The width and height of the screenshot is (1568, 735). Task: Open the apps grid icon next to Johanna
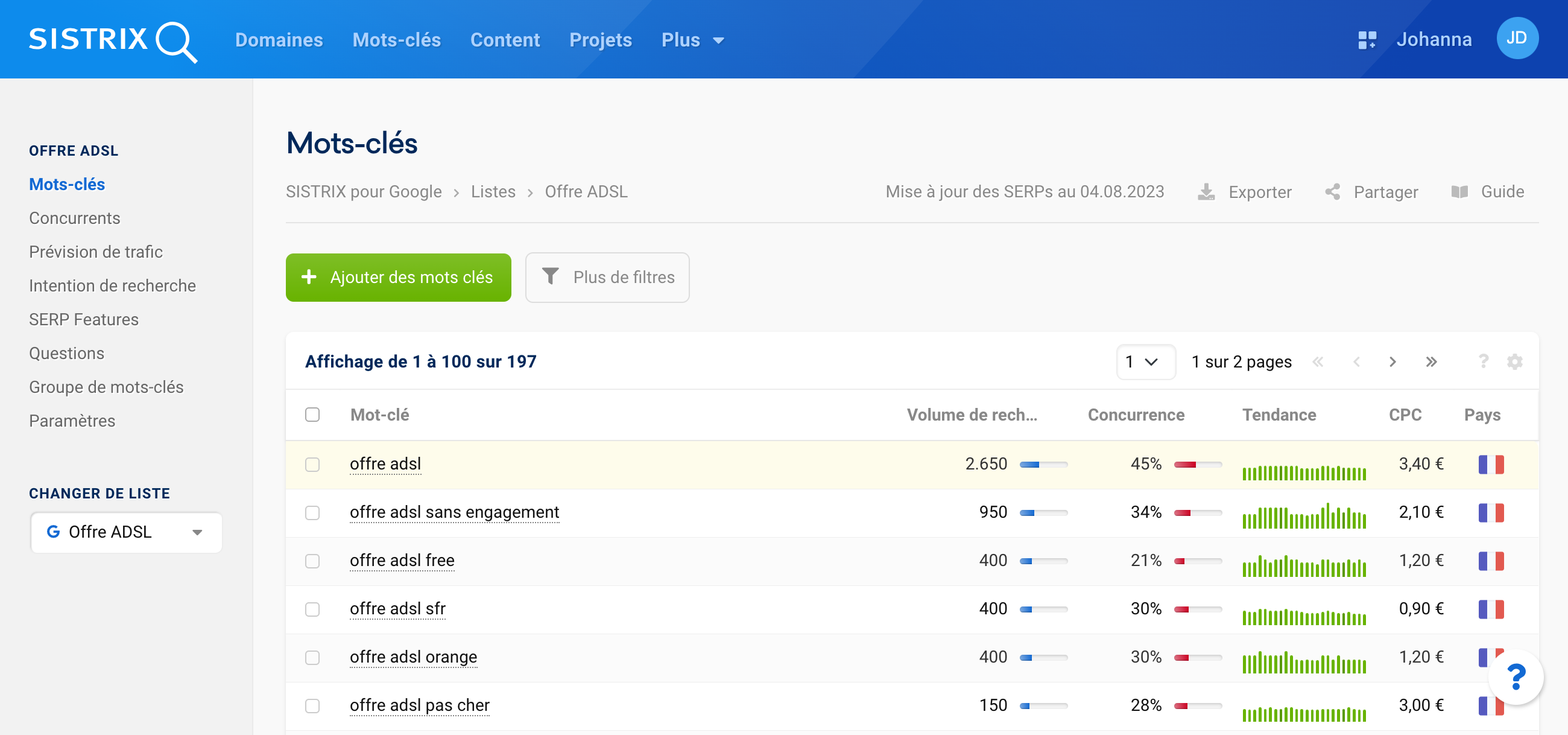tap(1367, 40)
